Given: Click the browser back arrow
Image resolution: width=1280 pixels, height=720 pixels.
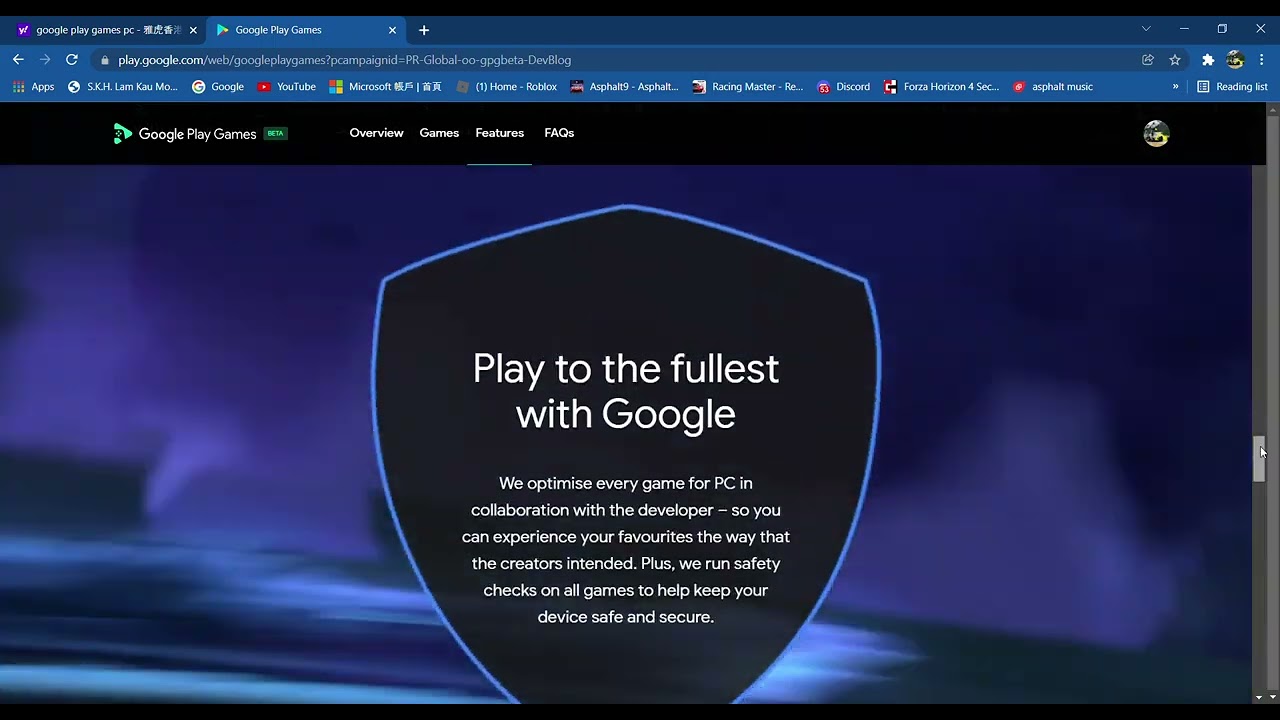Looking at the screenshot, I should [x=18, y=60].
